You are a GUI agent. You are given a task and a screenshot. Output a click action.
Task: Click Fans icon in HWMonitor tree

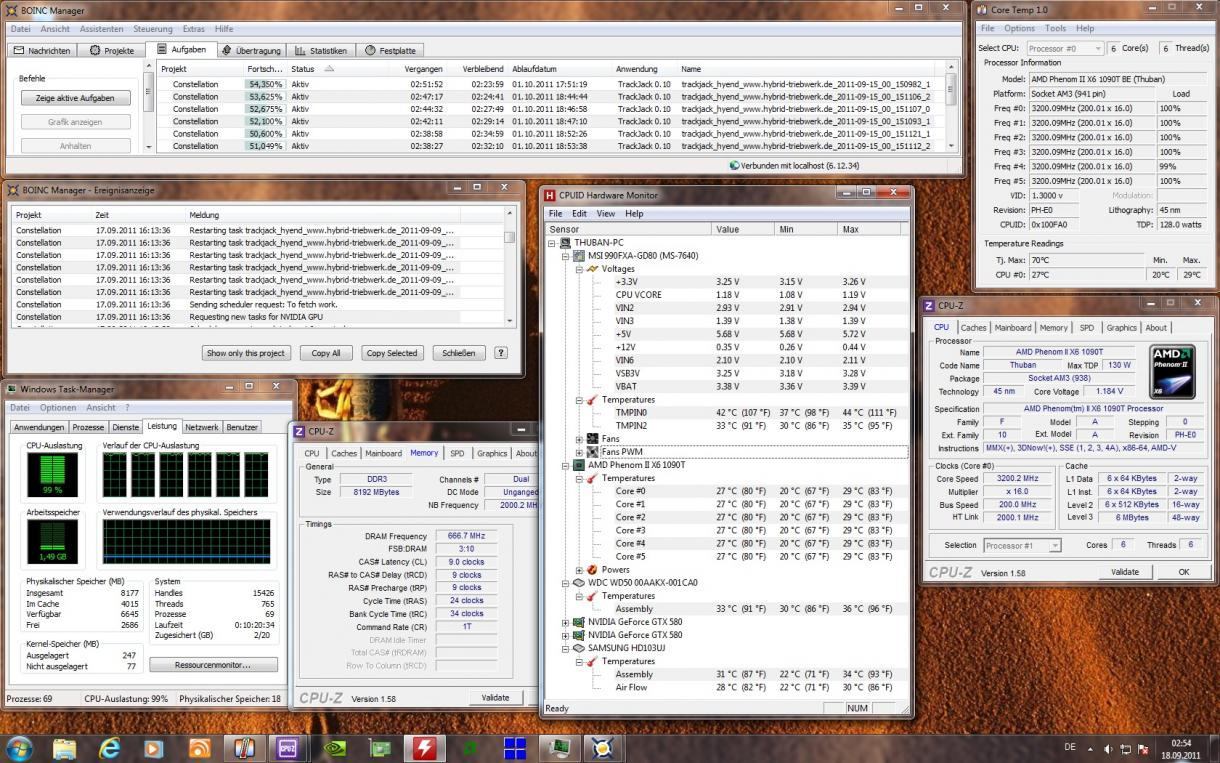(593, 438)
